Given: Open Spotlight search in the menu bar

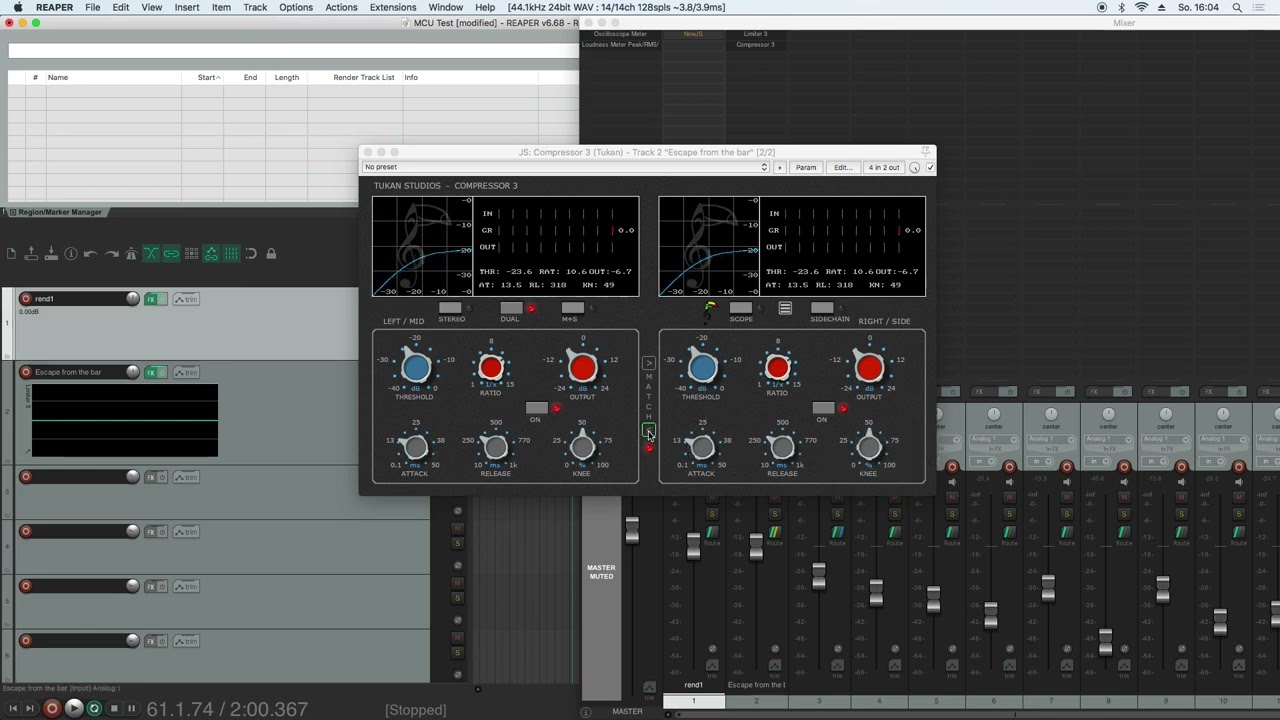Looking at the screenshot, I should point(1237,7).
